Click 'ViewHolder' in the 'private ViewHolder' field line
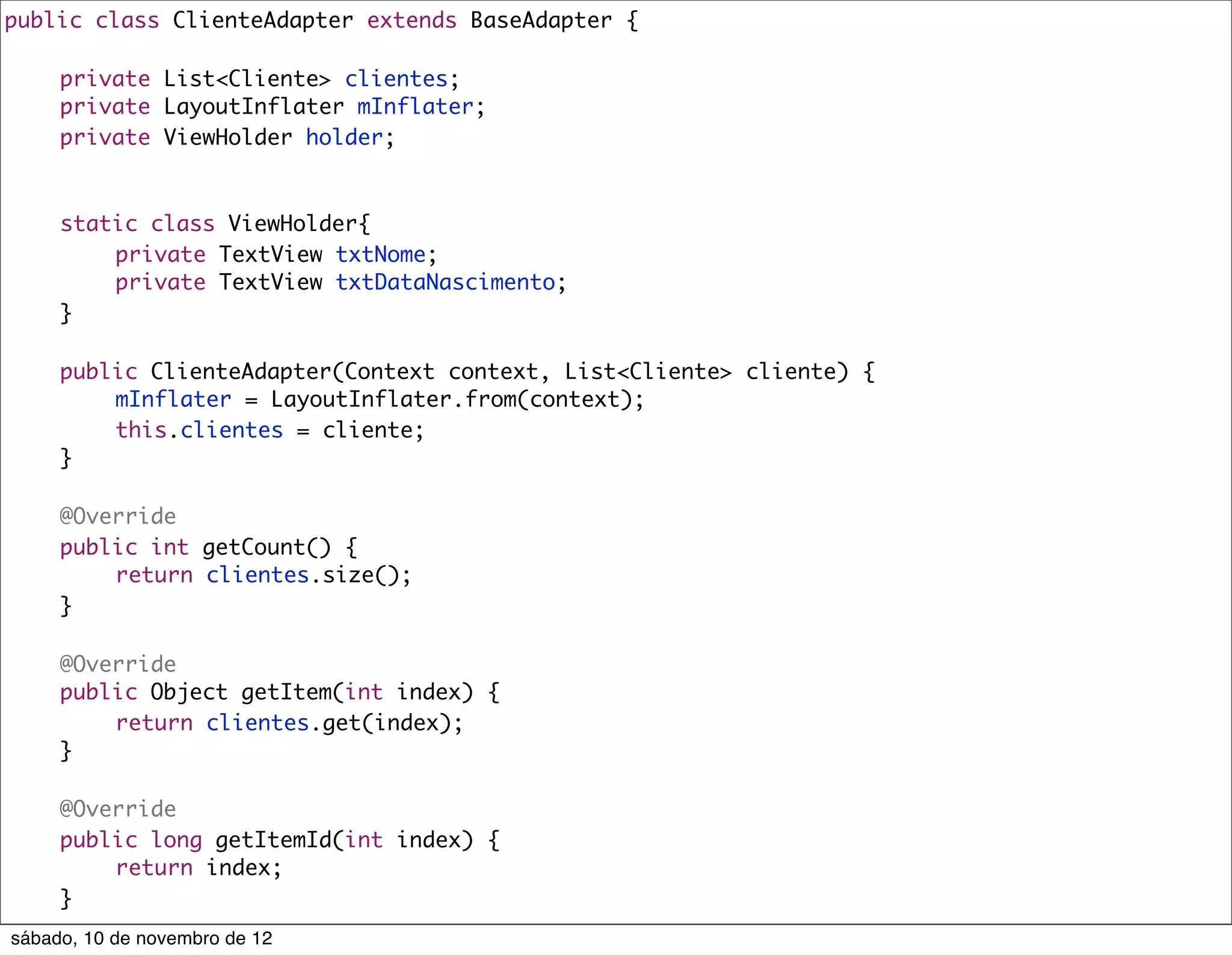1232x955 pixels. tap(228, 137)
